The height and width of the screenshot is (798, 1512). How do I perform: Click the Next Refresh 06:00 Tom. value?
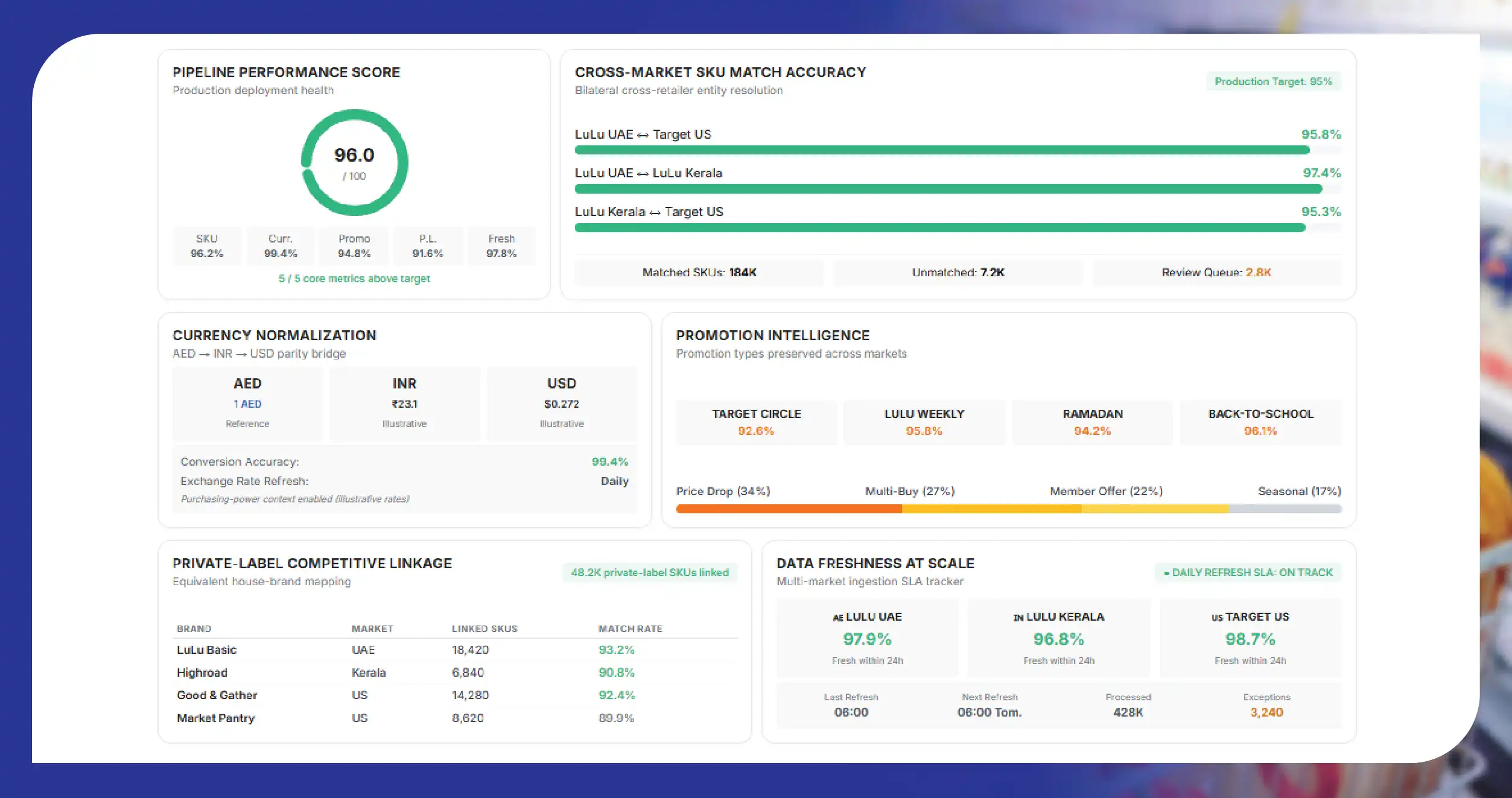(x=989, y=712)
